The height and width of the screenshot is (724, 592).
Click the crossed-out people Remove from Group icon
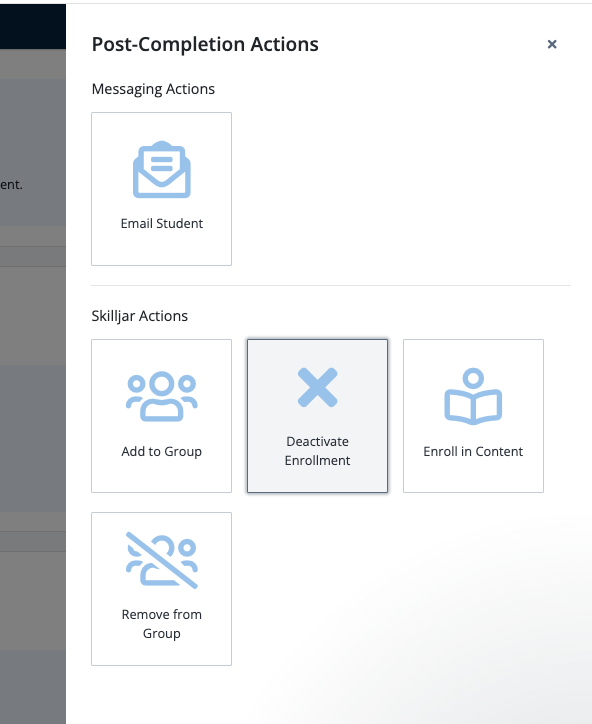[162, 561]
